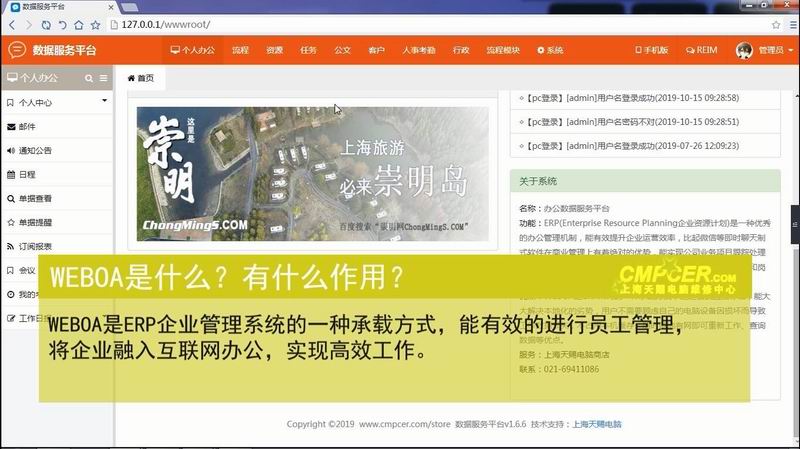800x449 pixels.
Task: Open a new browser tab
Action: point(129,7)
